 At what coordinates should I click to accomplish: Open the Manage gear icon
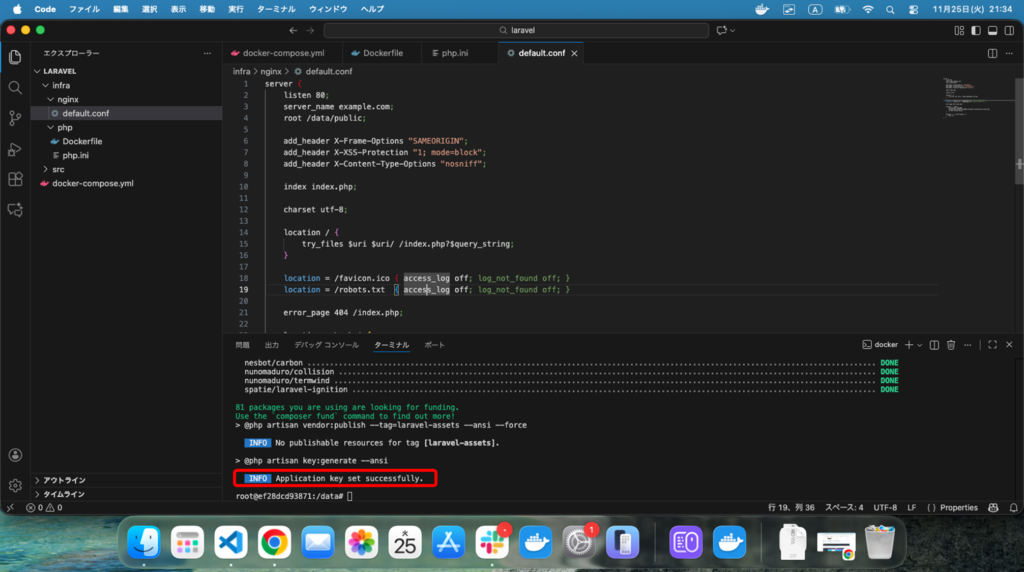15,485
